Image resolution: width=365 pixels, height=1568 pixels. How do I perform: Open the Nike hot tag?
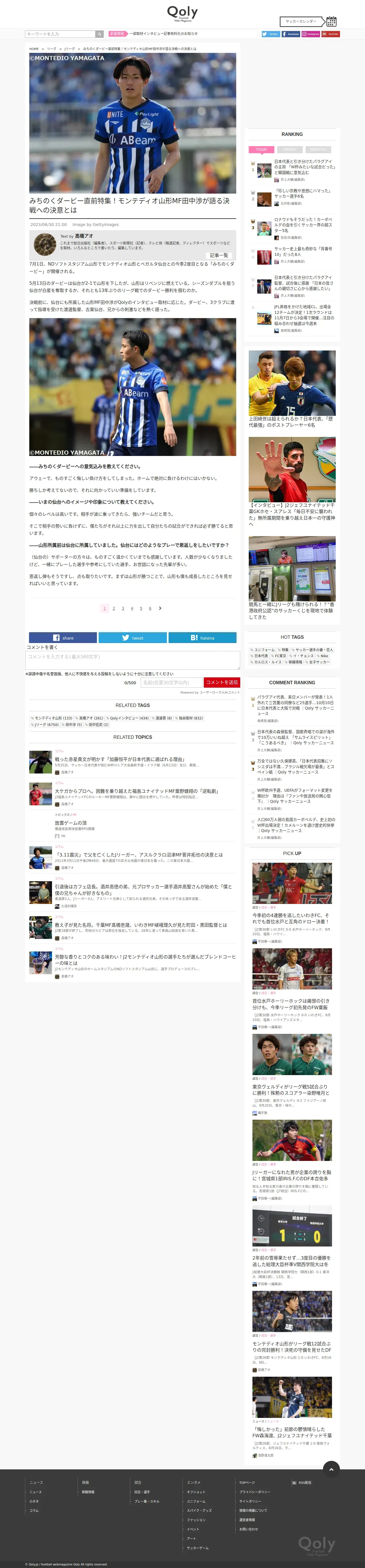coord(322,656)
